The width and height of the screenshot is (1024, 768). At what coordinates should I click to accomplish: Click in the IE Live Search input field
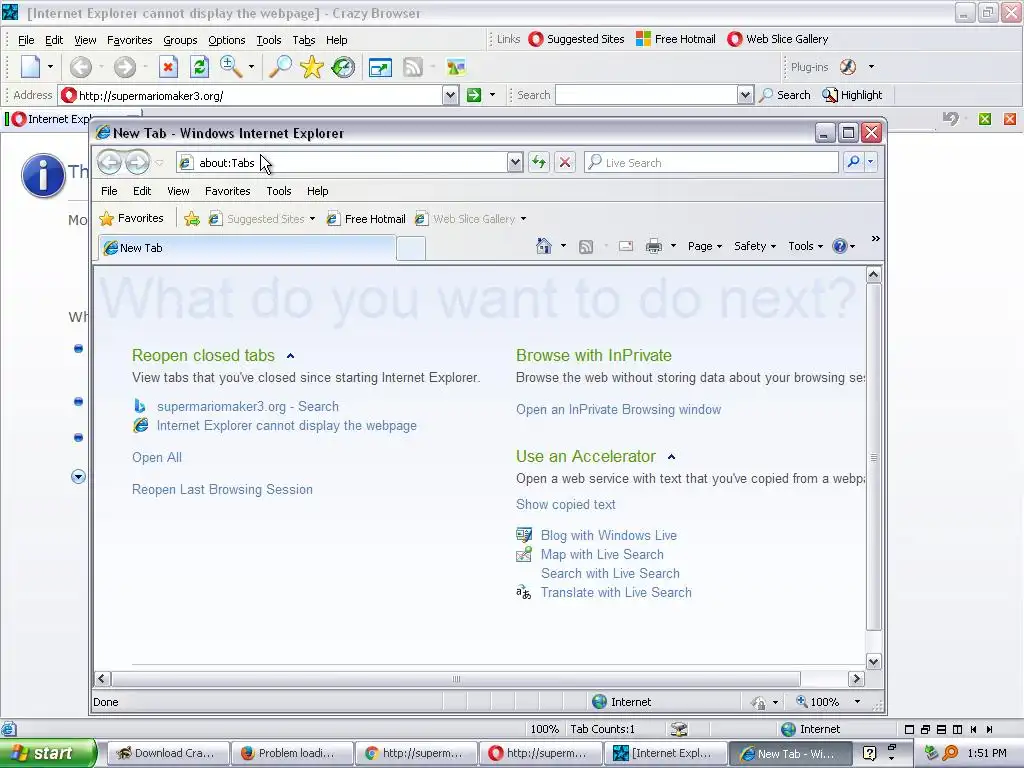pyautogui.click(x=712, y=163)
